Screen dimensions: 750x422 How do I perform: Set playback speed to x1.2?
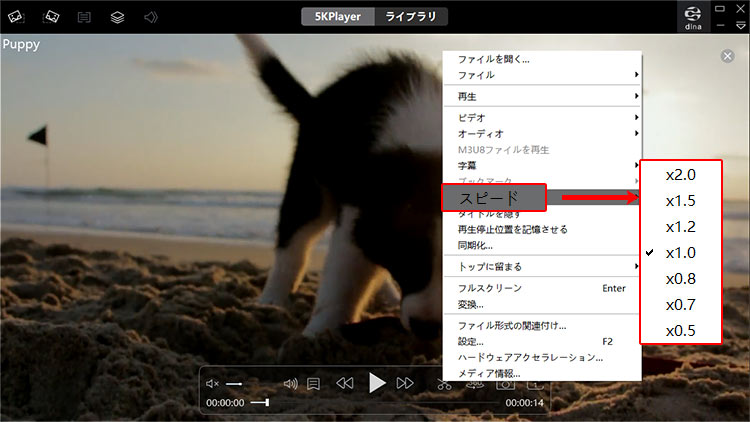click(x=681, y=226)
